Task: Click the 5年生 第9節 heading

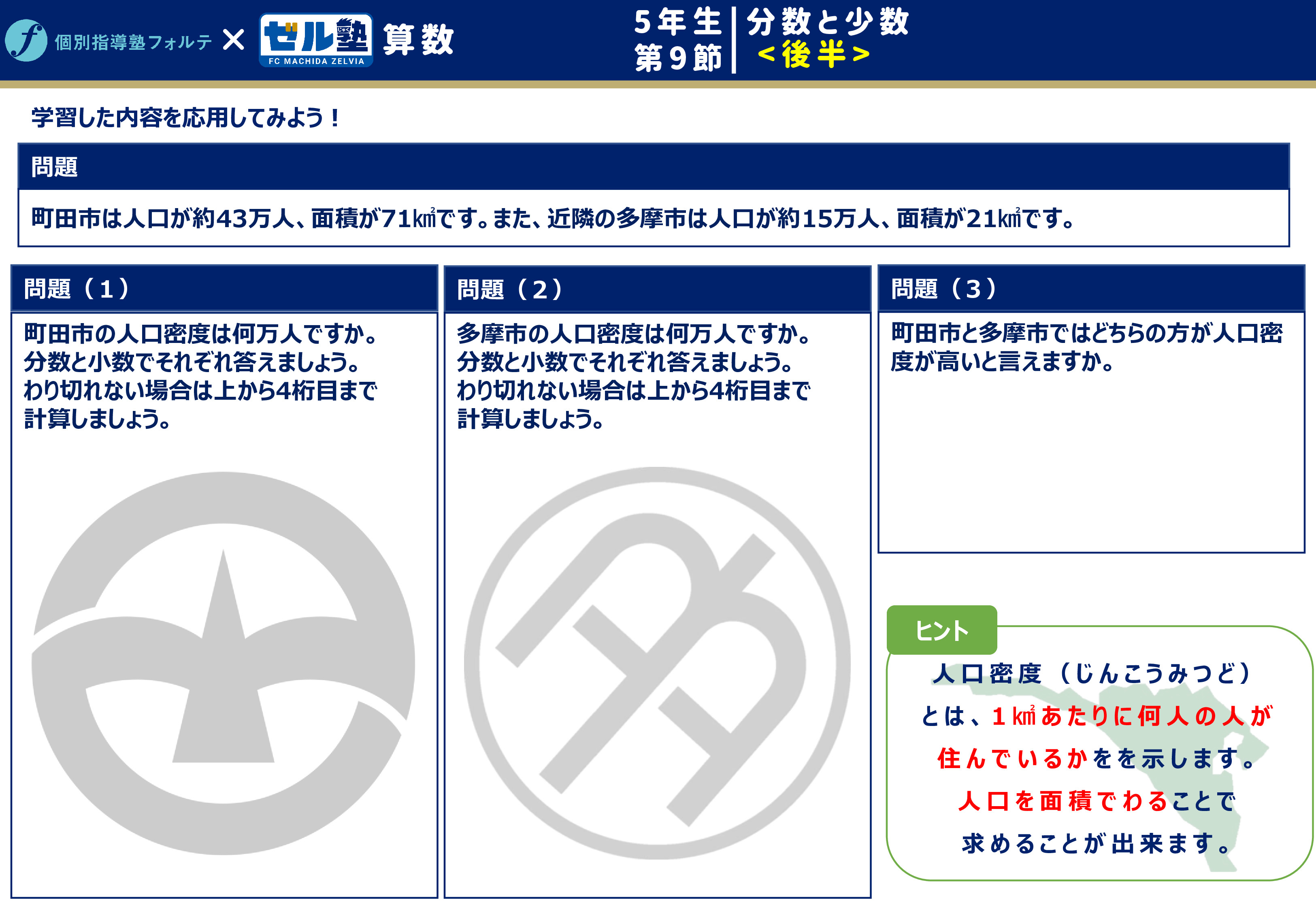Action: pos(678,40)
